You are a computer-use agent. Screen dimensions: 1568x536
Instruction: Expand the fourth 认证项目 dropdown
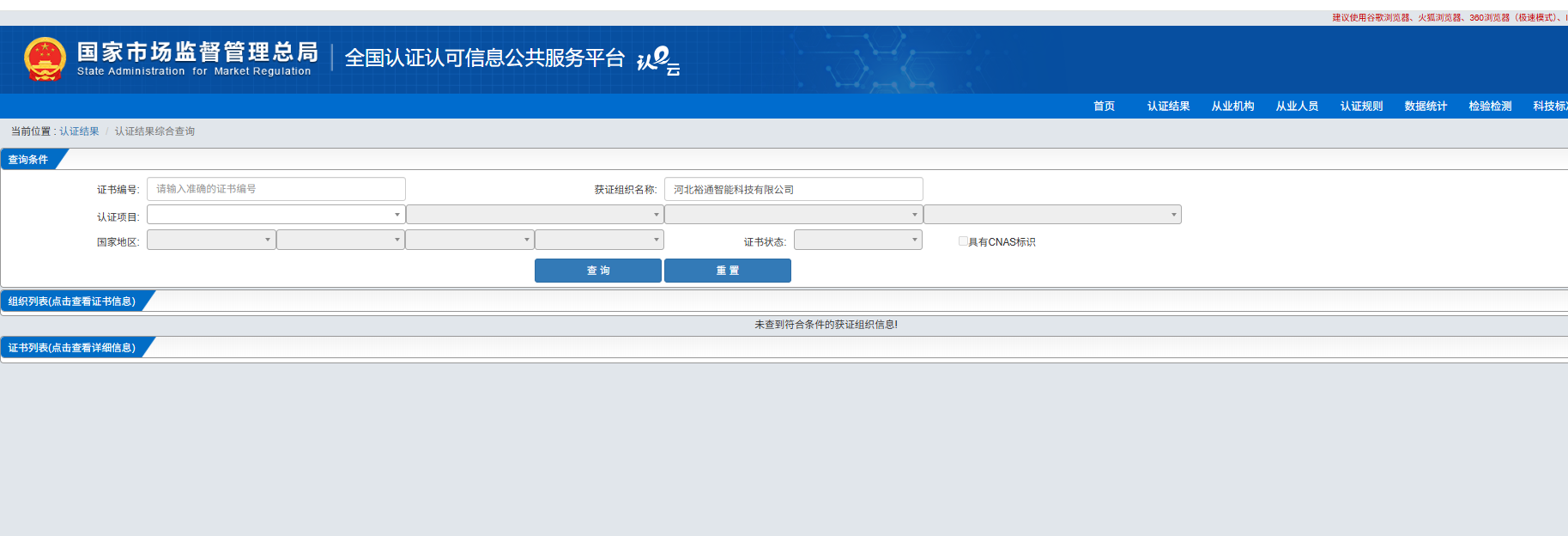(x=1053, y=215)
